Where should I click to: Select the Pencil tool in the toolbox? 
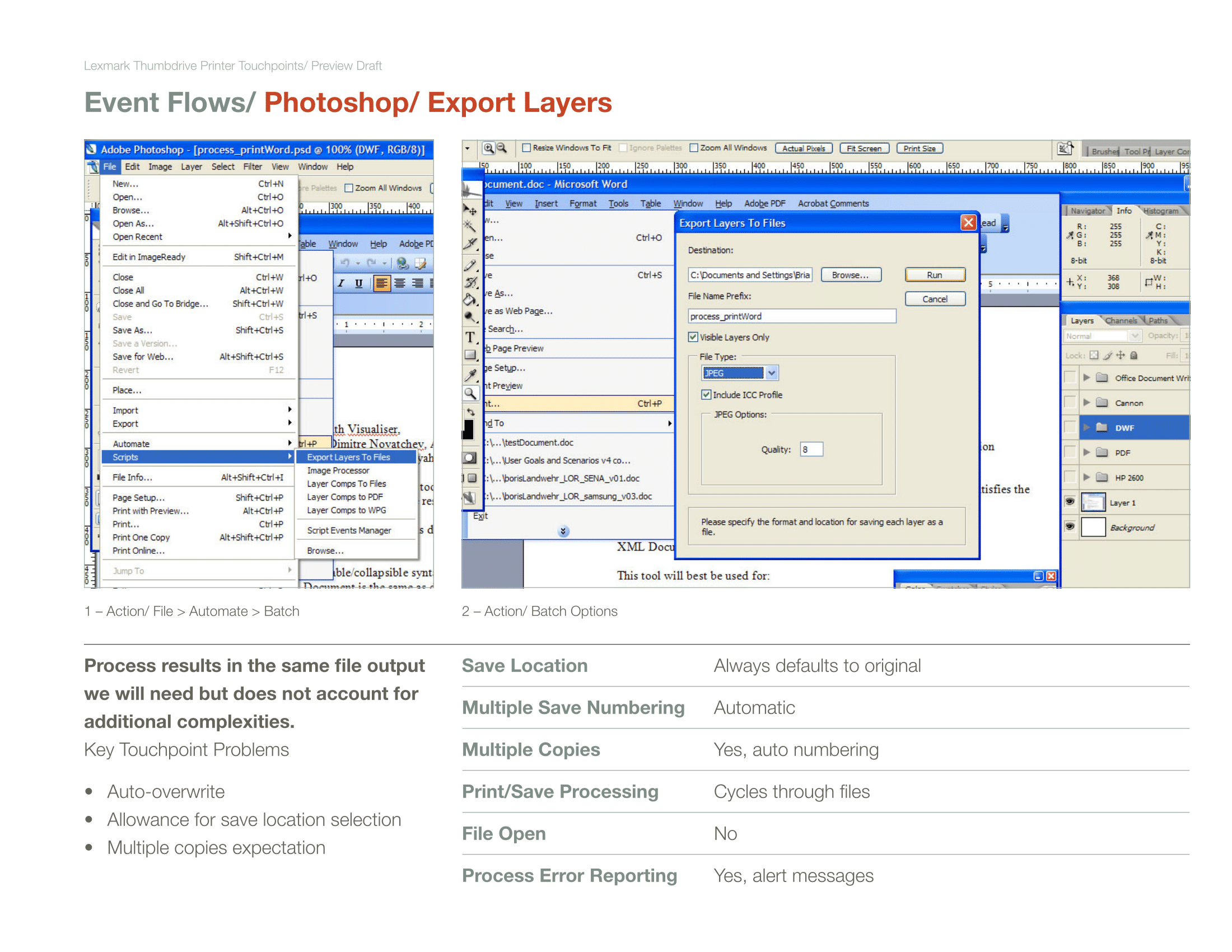(470, 264)
